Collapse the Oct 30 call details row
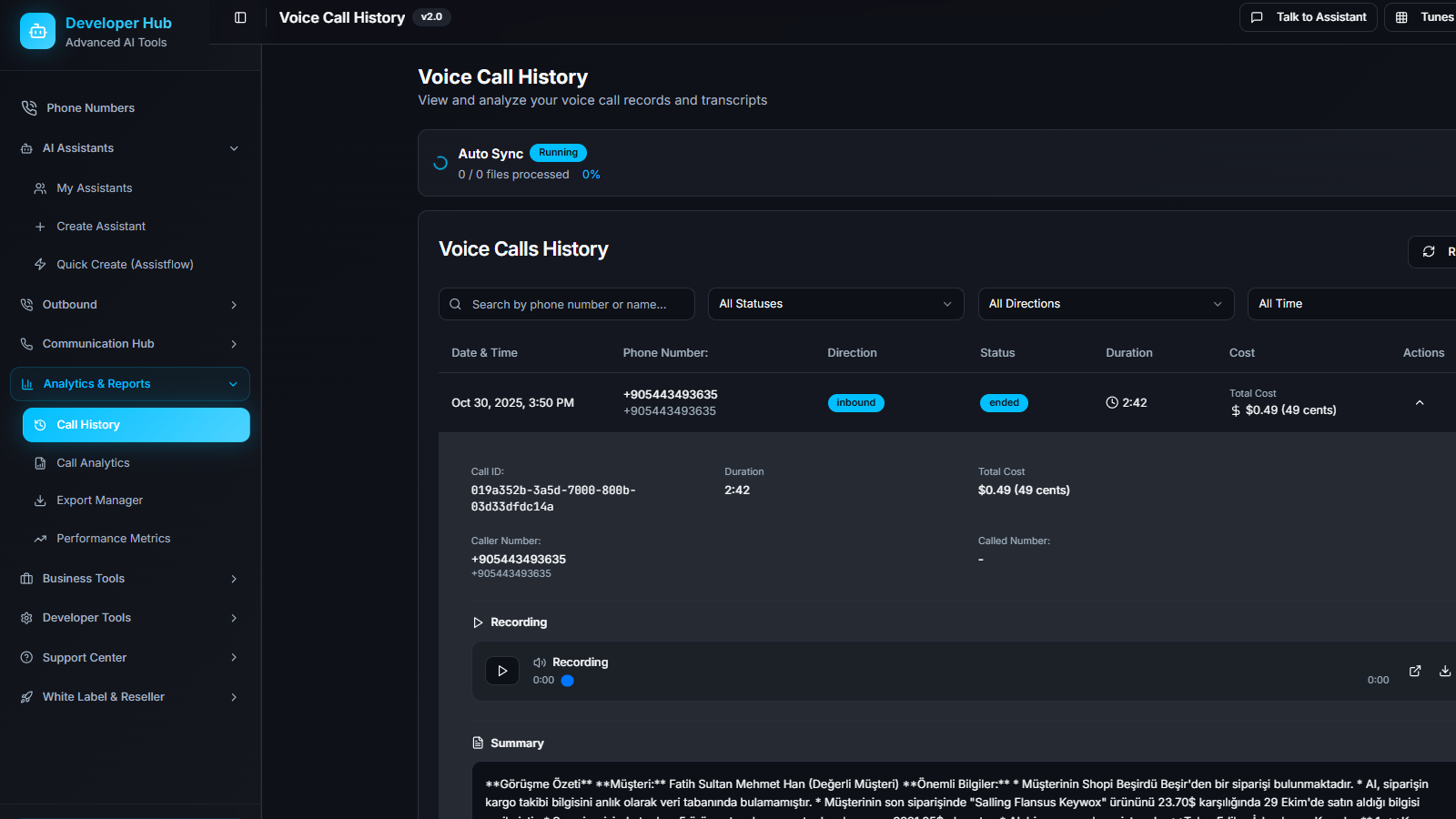The height and width of the screenshot is (819, 1456). coord(1420,403)
